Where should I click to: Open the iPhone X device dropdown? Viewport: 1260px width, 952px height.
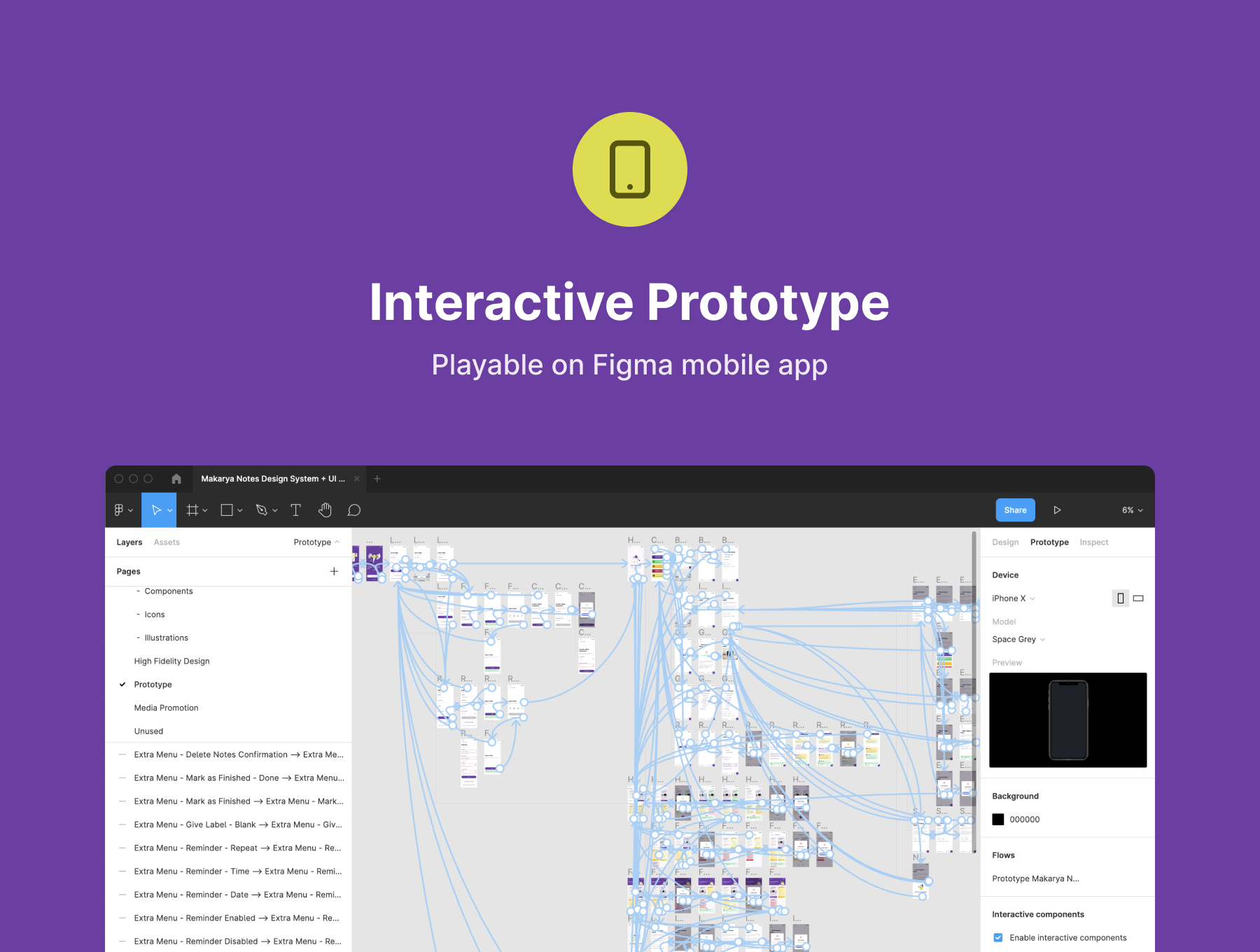pyautogui.click(x=1013, y=598)
